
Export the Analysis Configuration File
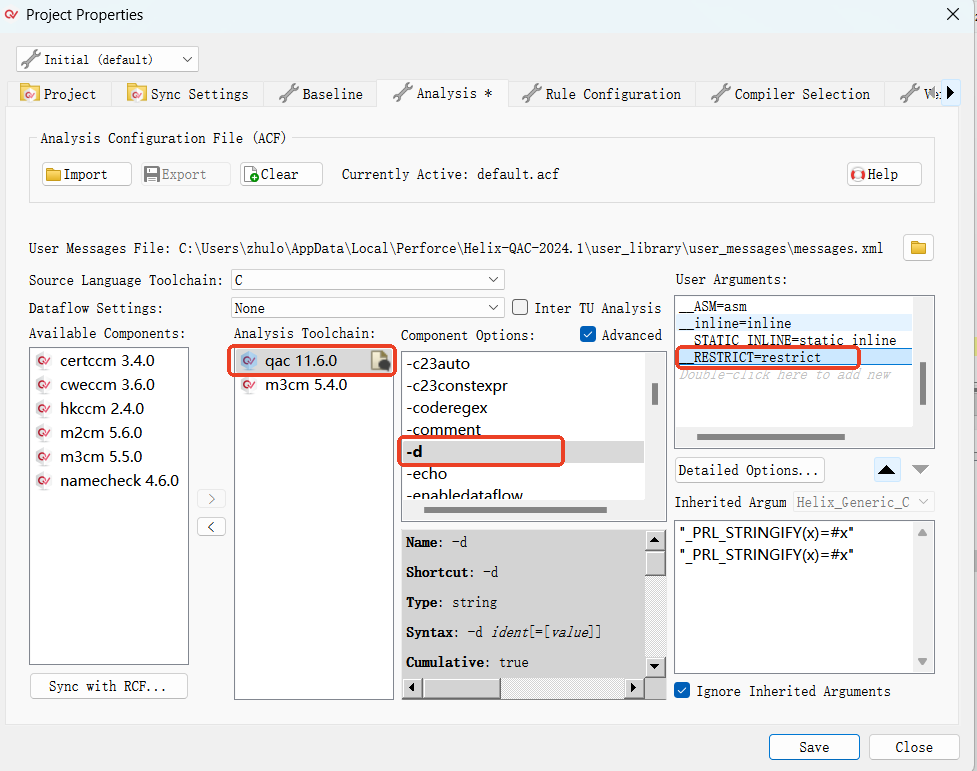[186, 174]
